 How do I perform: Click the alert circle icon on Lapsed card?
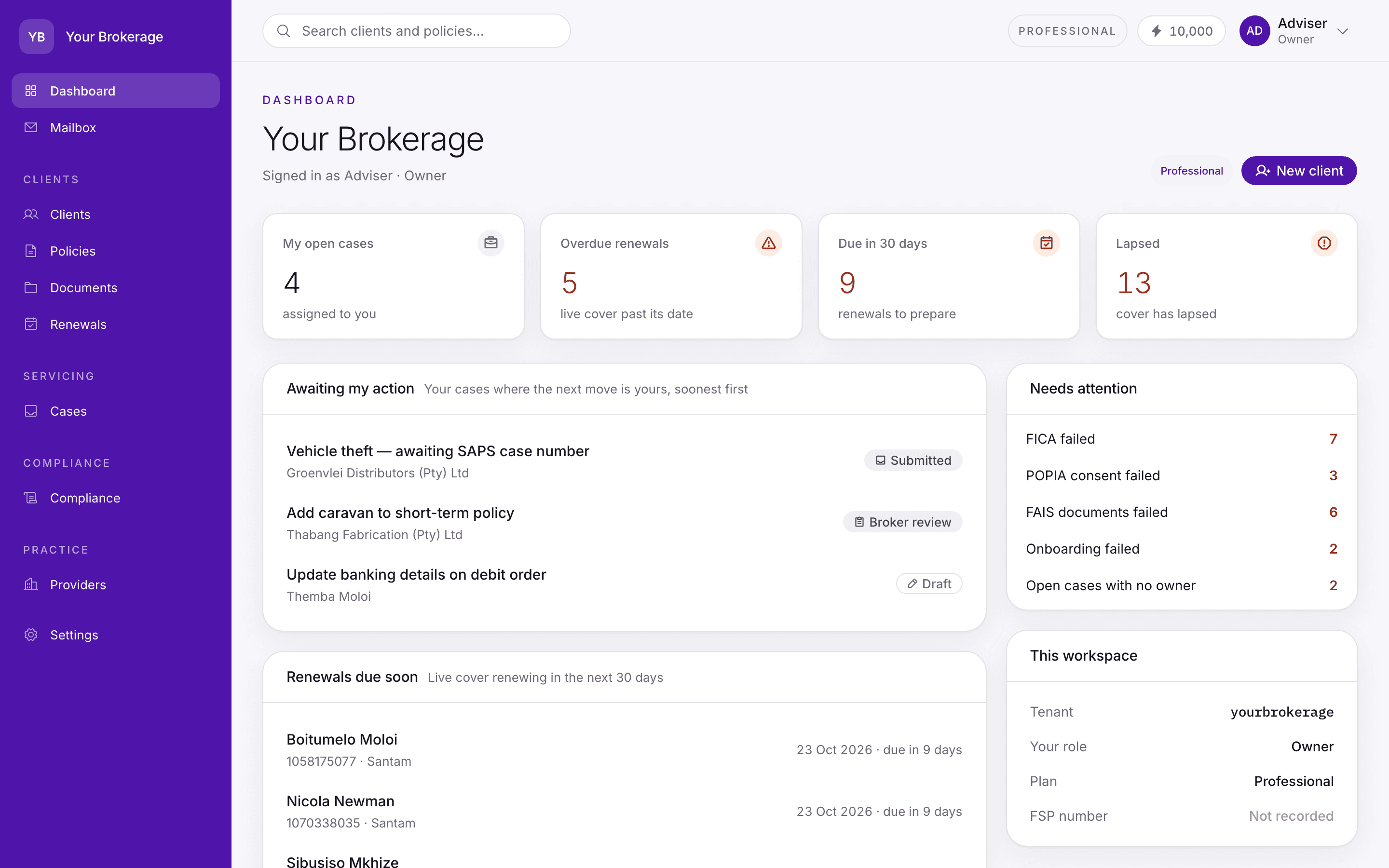[x=1324, y=243]
